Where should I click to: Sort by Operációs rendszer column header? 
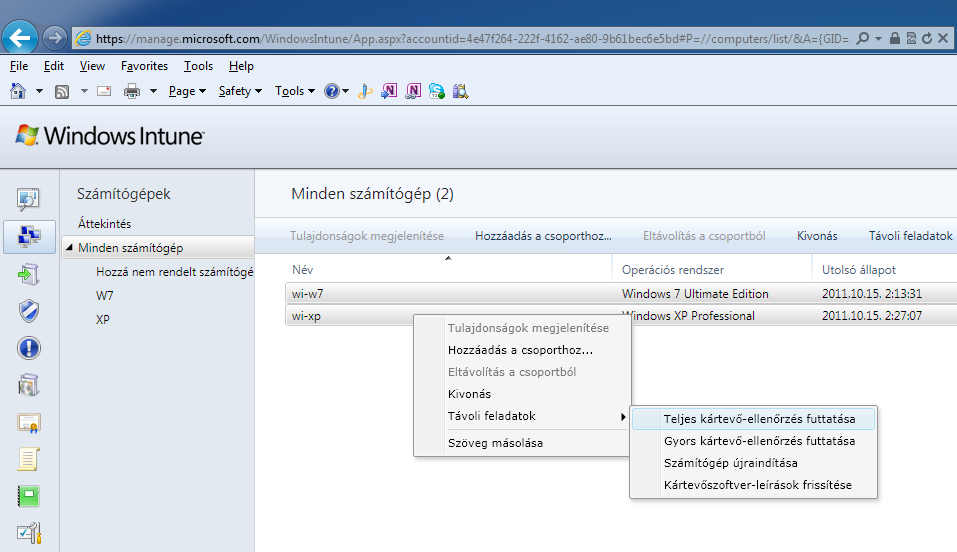click(712, 269)
